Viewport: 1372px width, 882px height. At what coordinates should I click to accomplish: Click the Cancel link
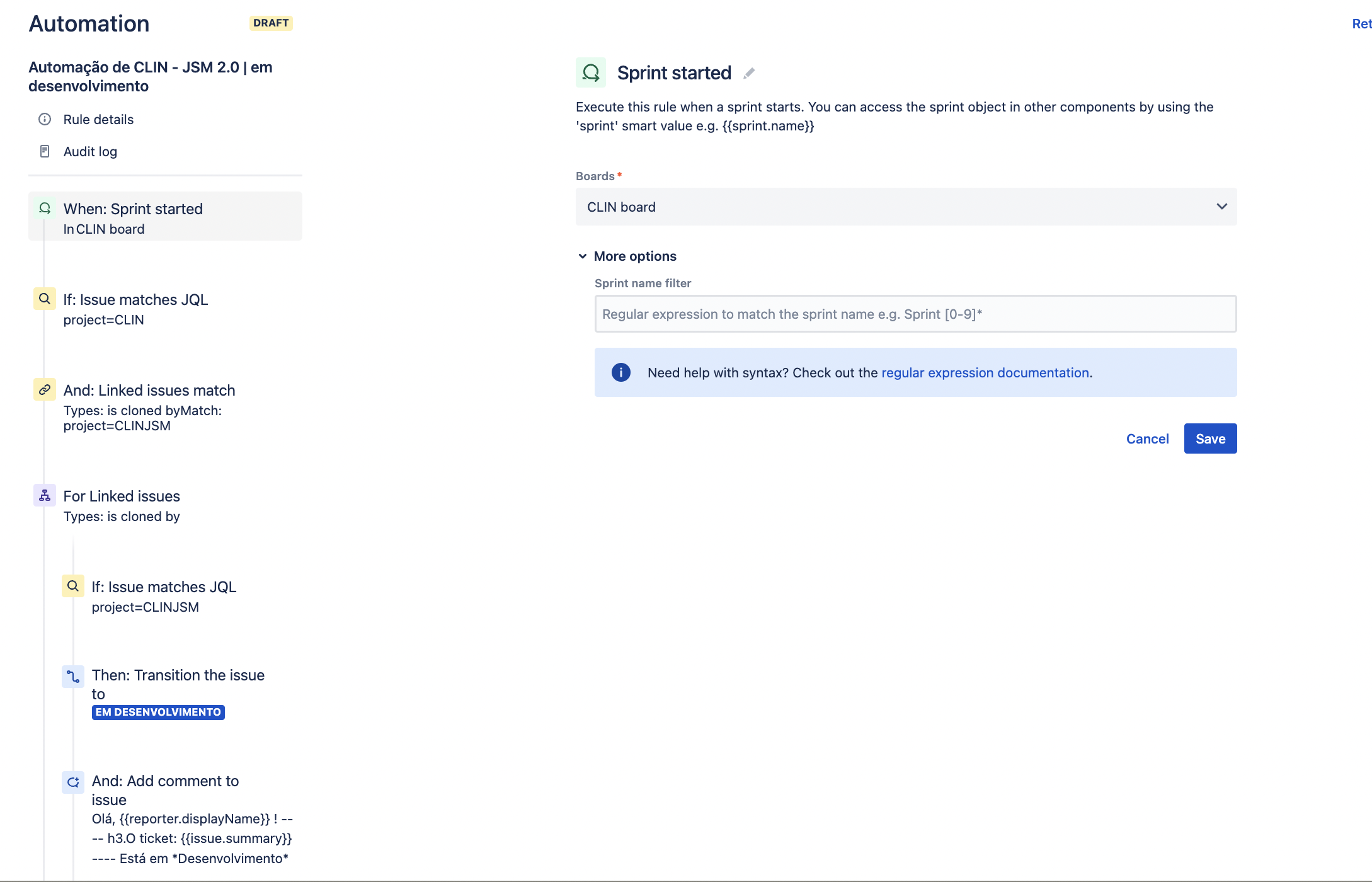1147,438
